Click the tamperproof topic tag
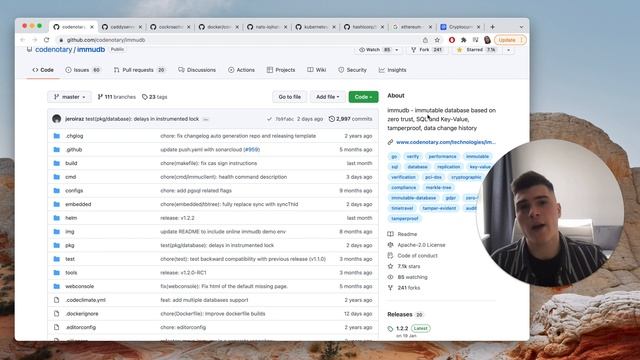Image resolution: width=640 pixels, height=360 pixels. 404,218
